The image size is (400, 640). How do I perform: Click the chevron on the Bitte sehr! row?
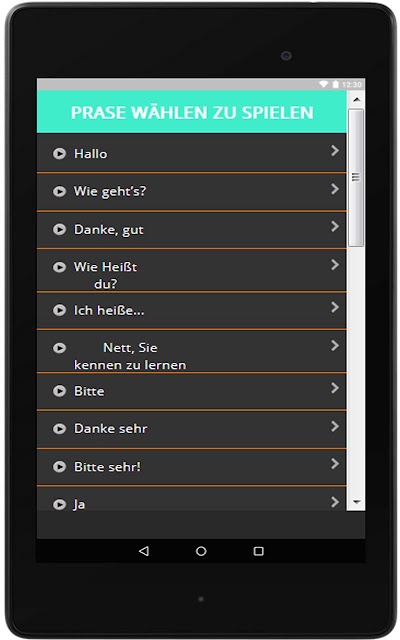335,464
